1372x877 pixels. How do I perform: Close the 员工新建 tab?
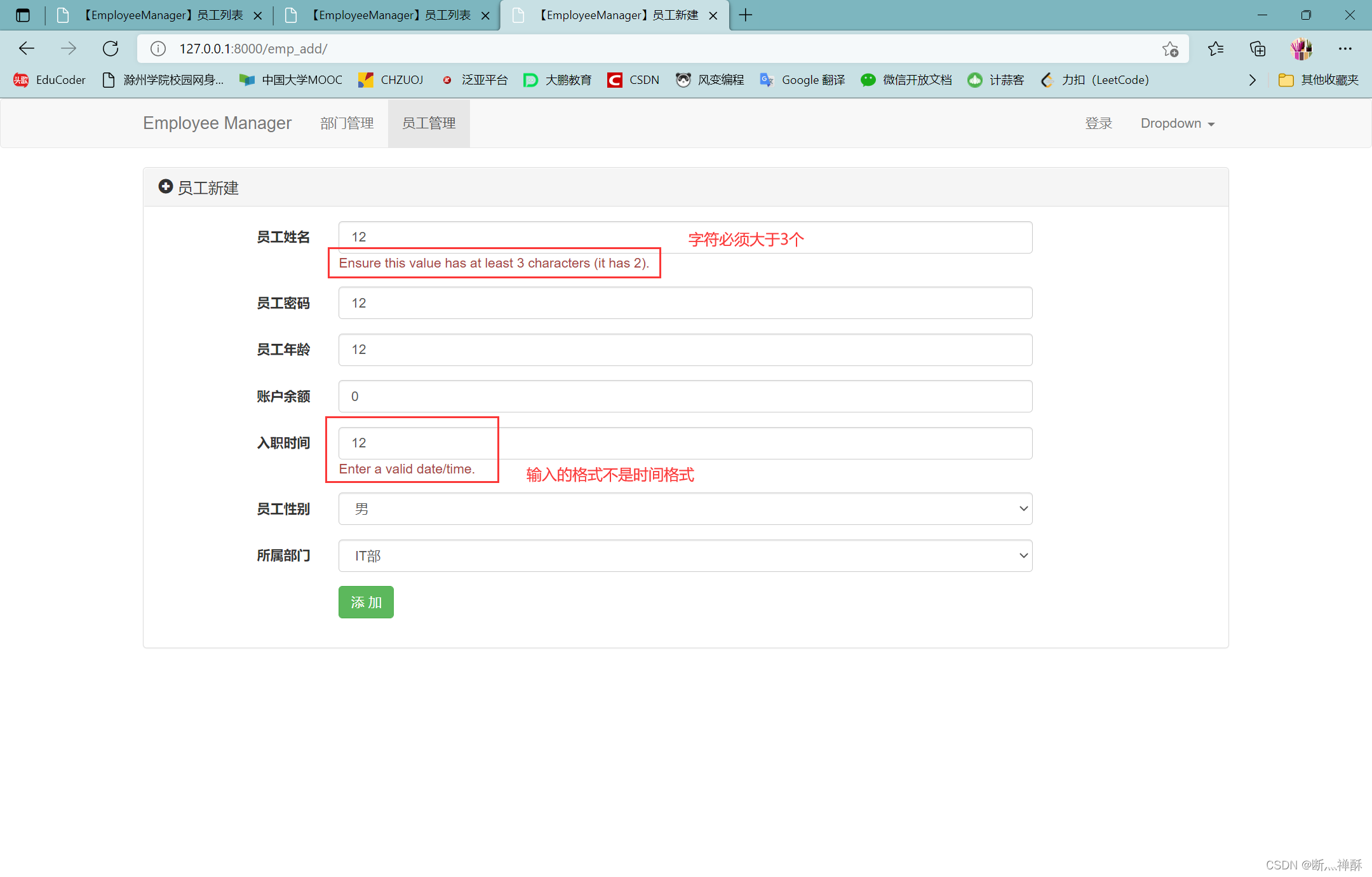713,16
